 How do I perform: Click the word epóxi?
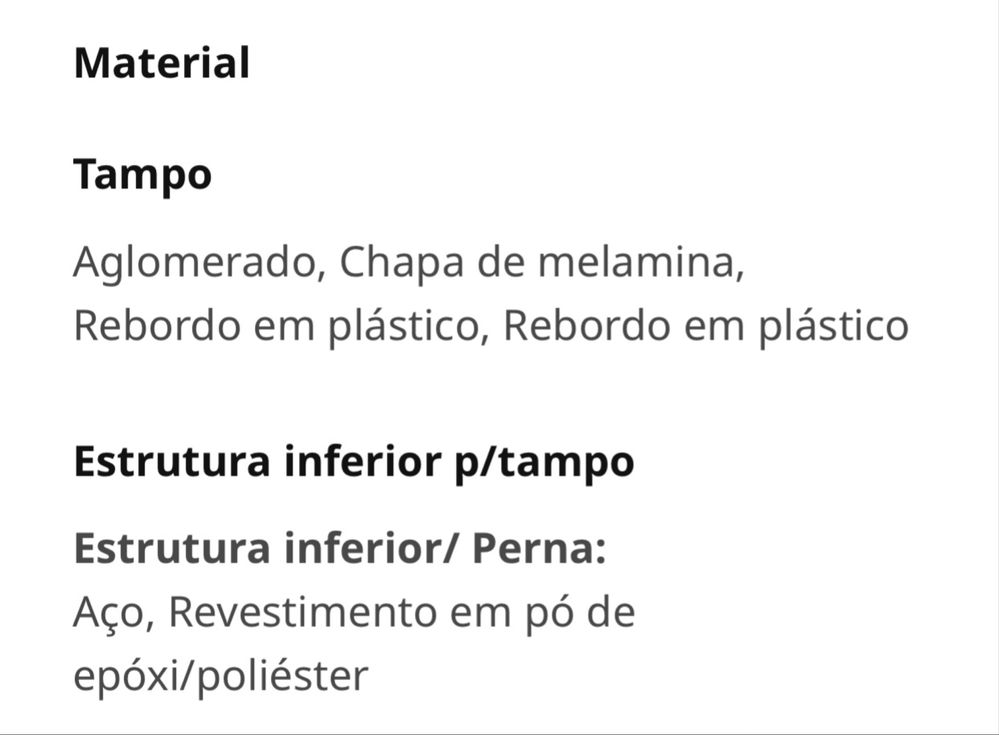tap(127, 677)
